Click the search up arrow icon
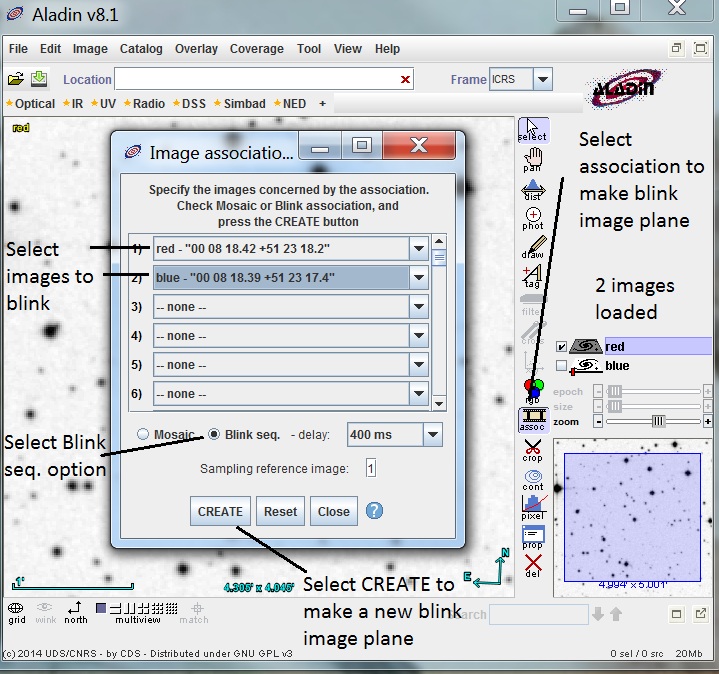The width and height of the screenshot is (719, 674). coord(616,614)
